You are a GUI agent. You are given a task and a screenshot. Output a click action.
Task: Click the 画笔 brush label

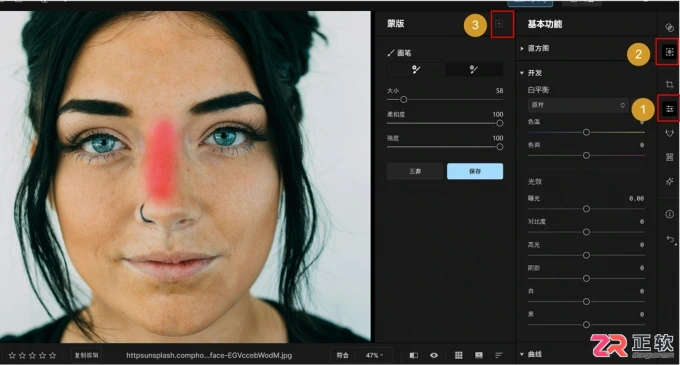pos(404,53)
